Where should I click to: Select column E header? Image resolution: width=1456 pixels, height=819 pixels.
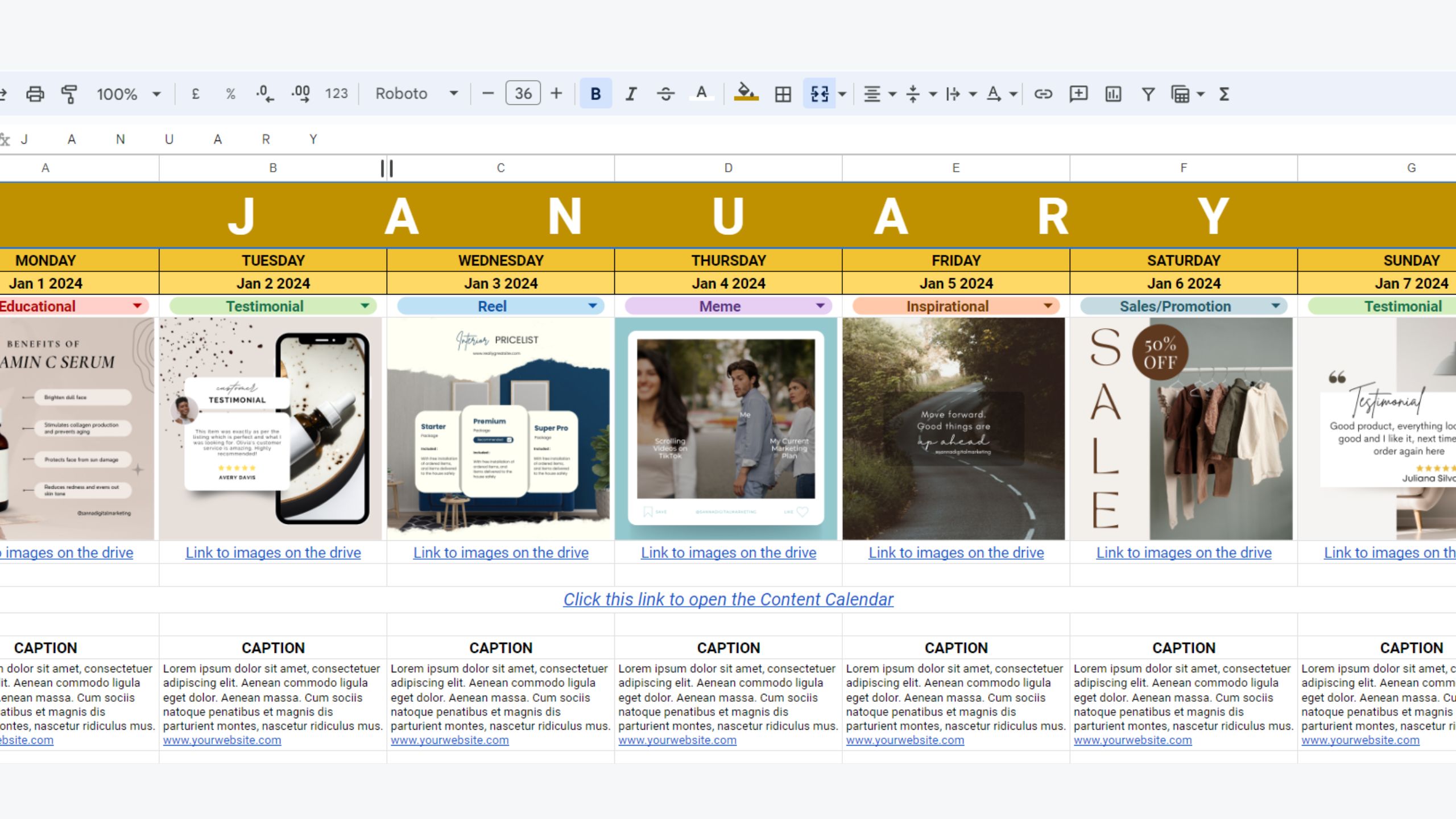pyautogui.click(x=955, y=168)
